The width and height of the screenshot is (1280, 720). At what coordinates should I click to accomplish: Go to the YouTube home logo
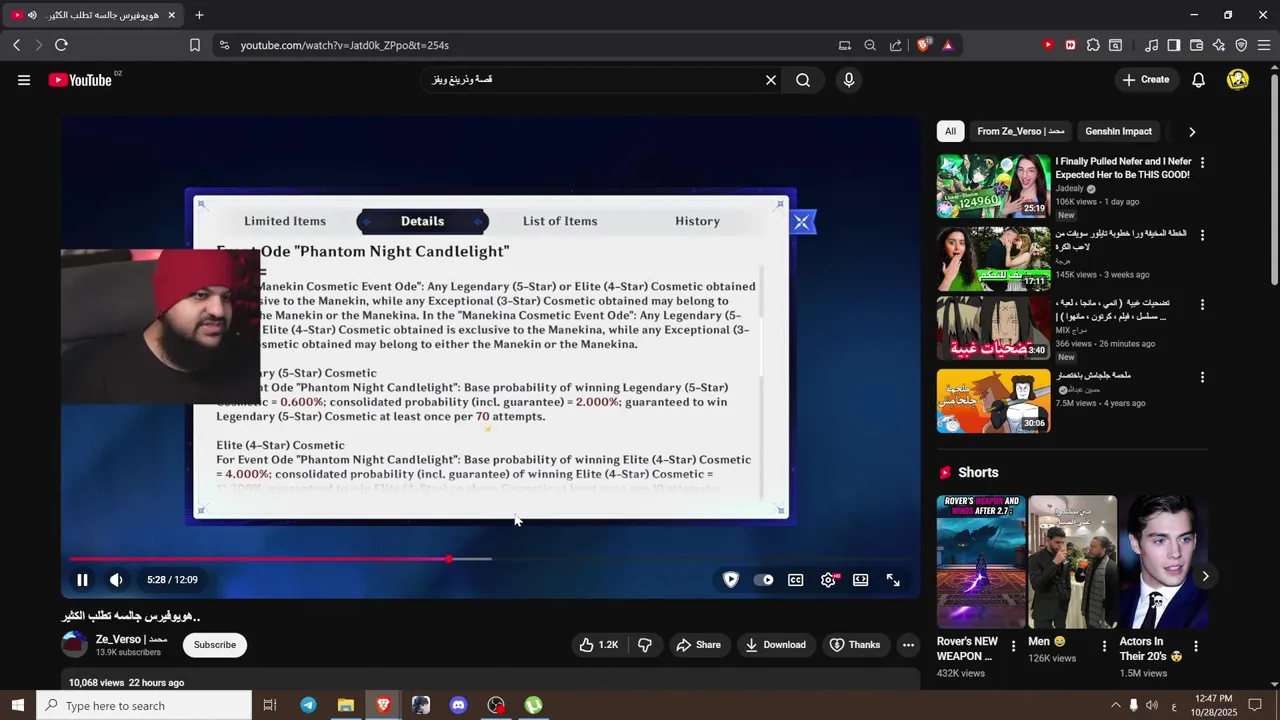click(81, 80)
